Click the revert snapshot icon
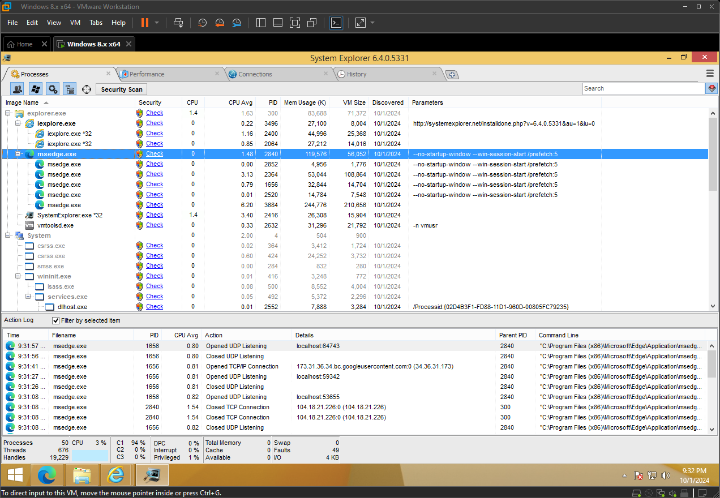Screen dimensions: 720x498 click(x=219, y=22)
